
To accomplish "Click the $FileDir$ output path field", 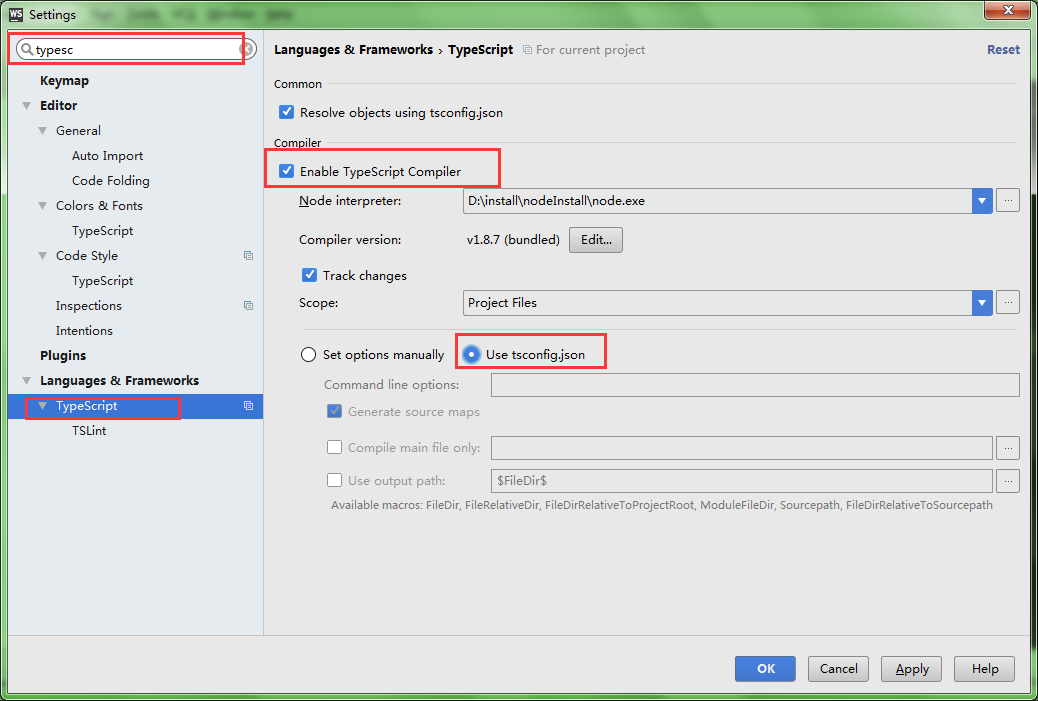I will coord(741,481).
